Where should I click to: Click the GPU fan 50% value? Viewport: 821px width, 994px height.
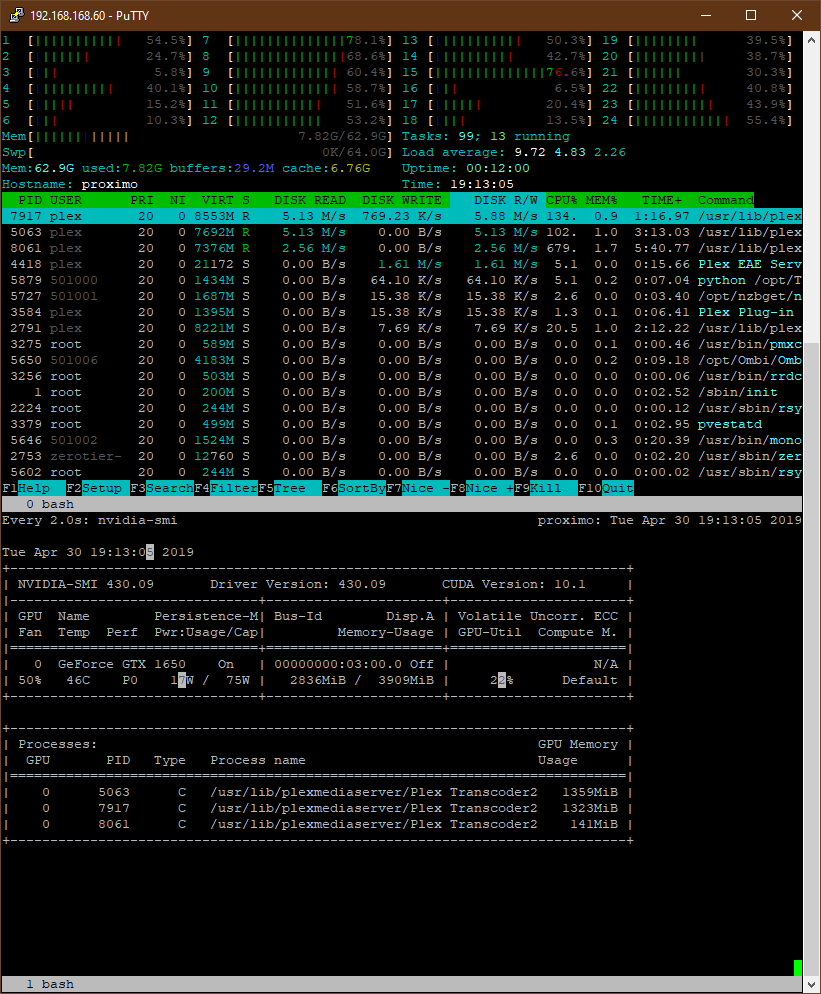pyautogui.click(x=30, y=680)
